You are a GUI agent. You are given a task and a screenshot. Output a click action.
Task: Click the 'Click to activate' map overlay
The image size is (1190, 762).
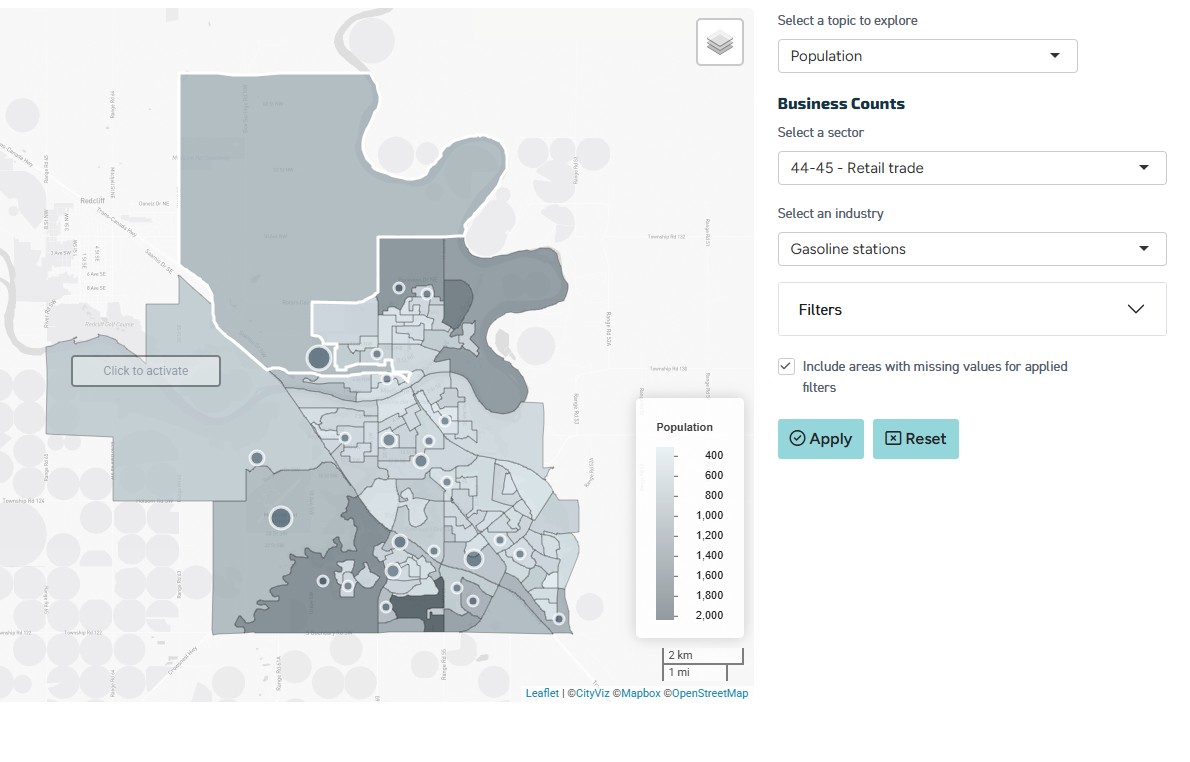(x=145, y=370)
